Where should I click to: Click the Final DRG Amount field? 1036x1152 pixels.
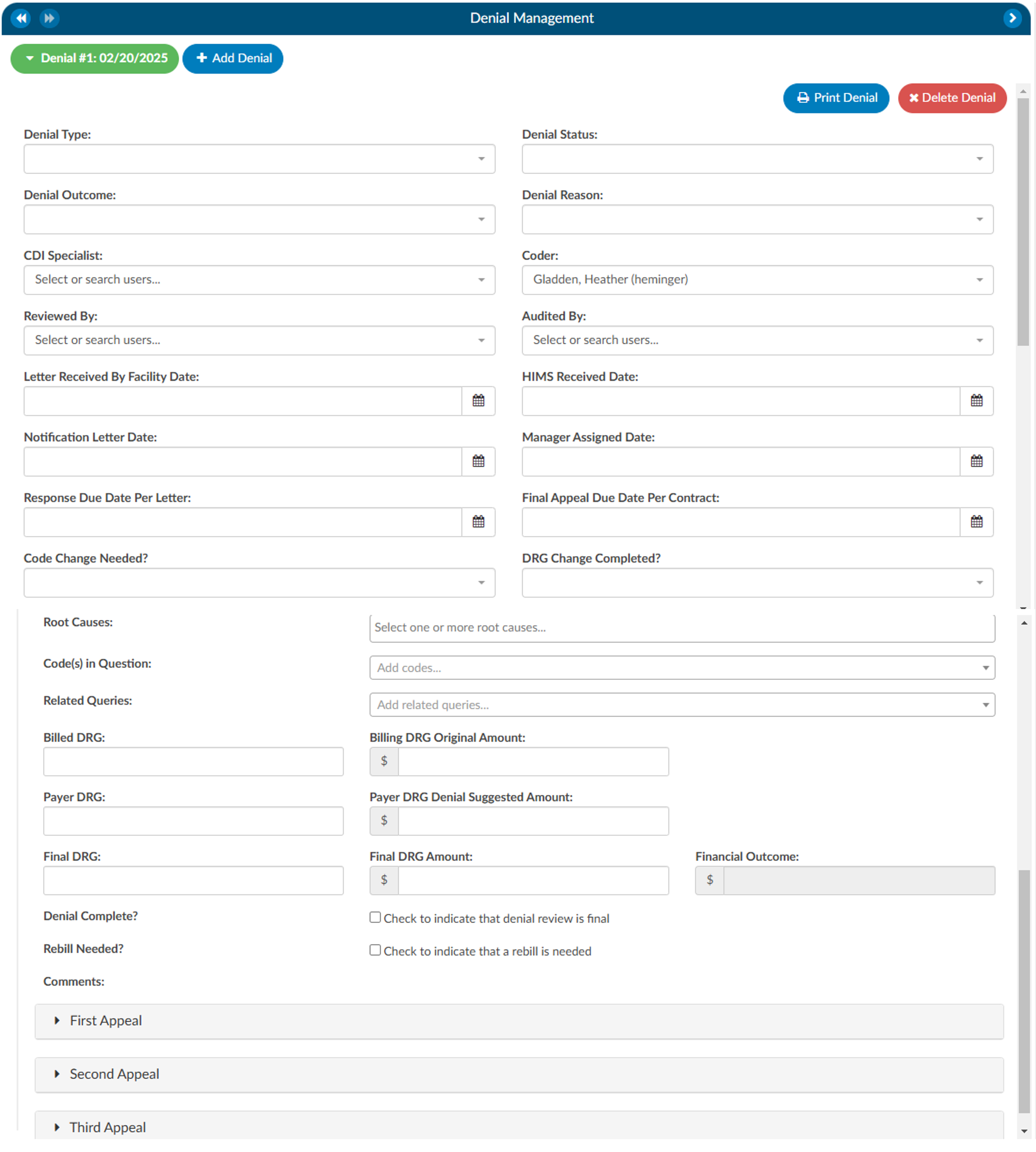tap(533, 881)
